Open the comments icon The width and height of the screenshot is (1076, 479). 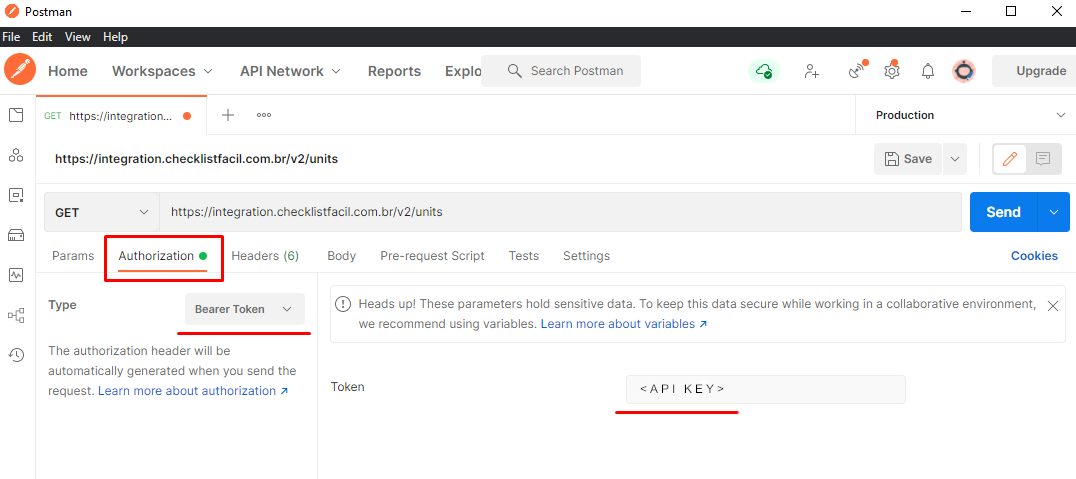[x=1044, y=159]
